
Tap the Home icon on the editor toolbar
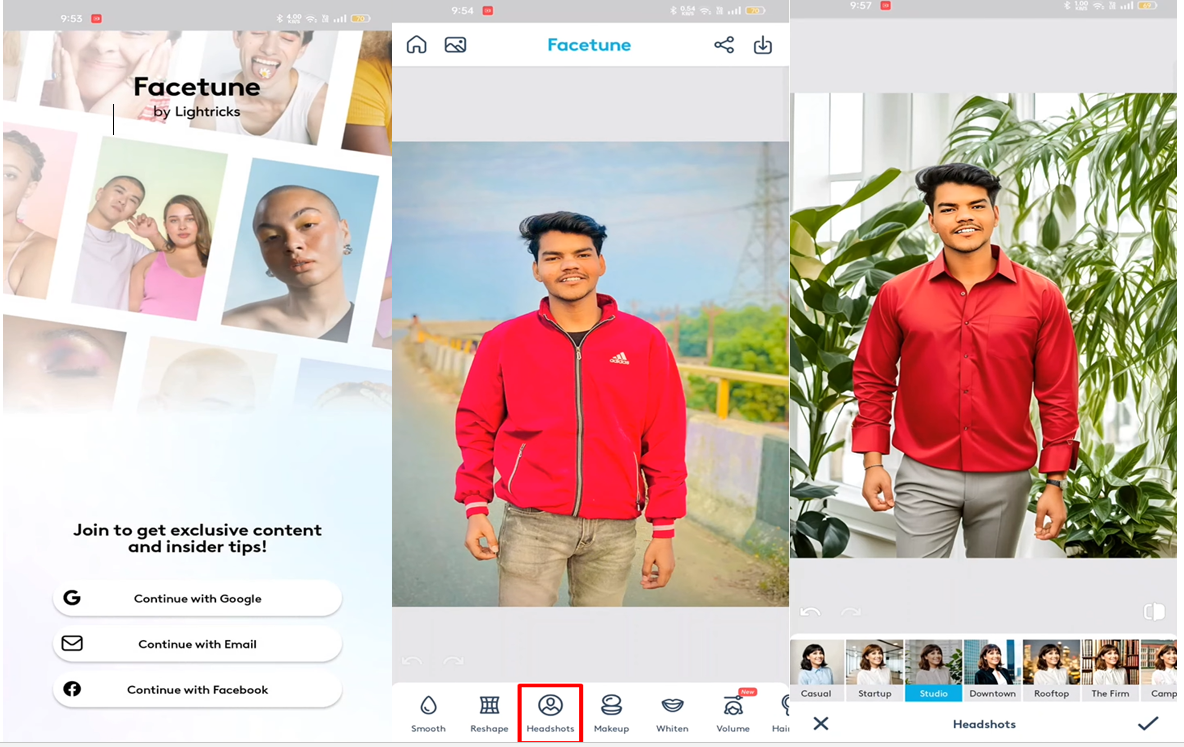tap(416, 44)
